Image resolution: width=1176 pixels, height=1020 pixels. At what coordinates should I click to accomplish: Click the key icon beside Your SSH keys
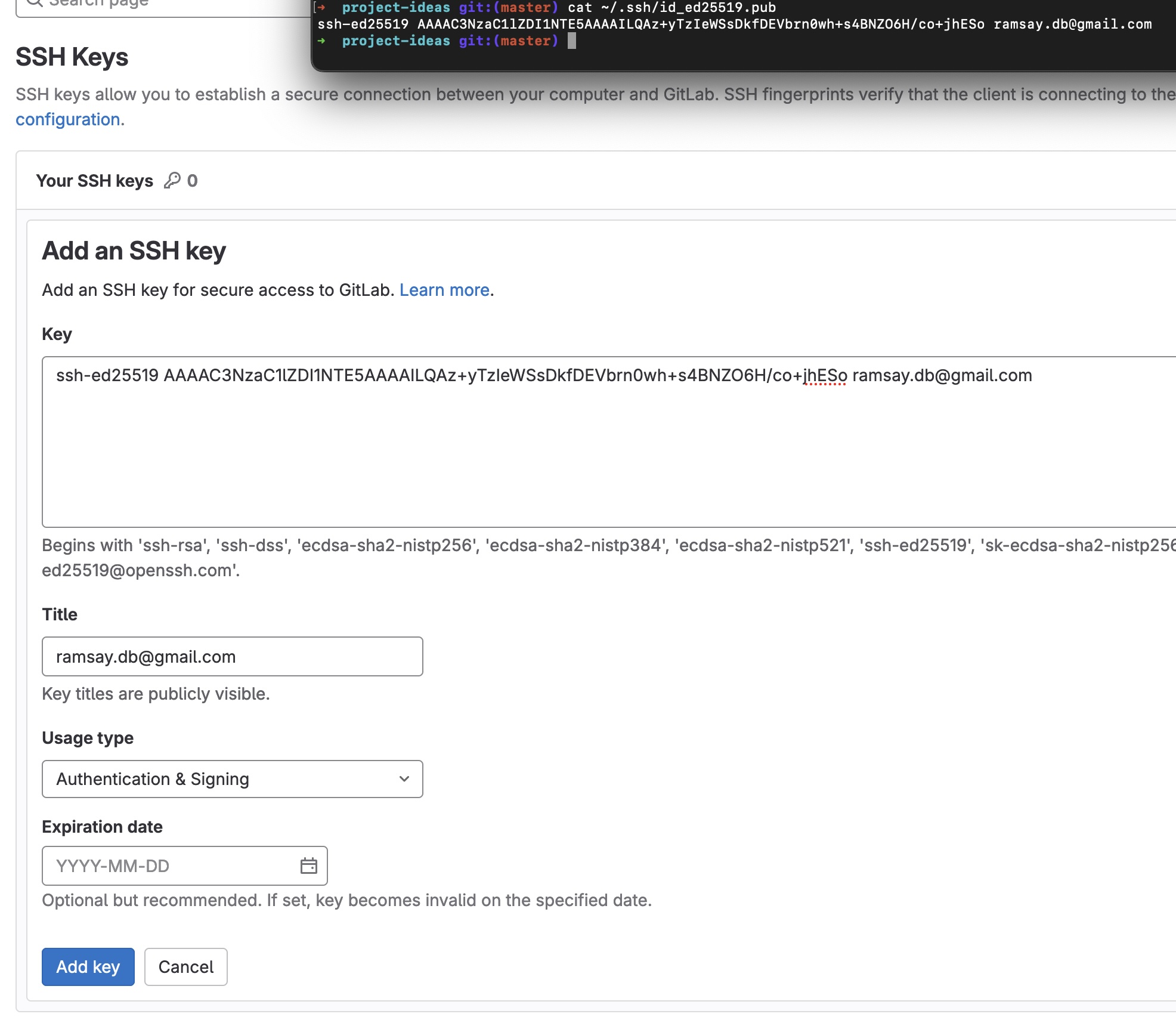pos(174,180)
